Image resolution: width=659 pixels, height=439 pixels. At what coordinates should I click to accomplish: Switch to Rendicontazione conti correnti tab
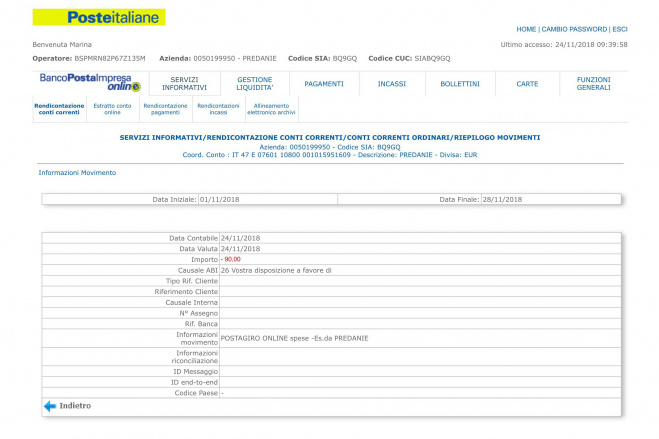coord(57,109)
